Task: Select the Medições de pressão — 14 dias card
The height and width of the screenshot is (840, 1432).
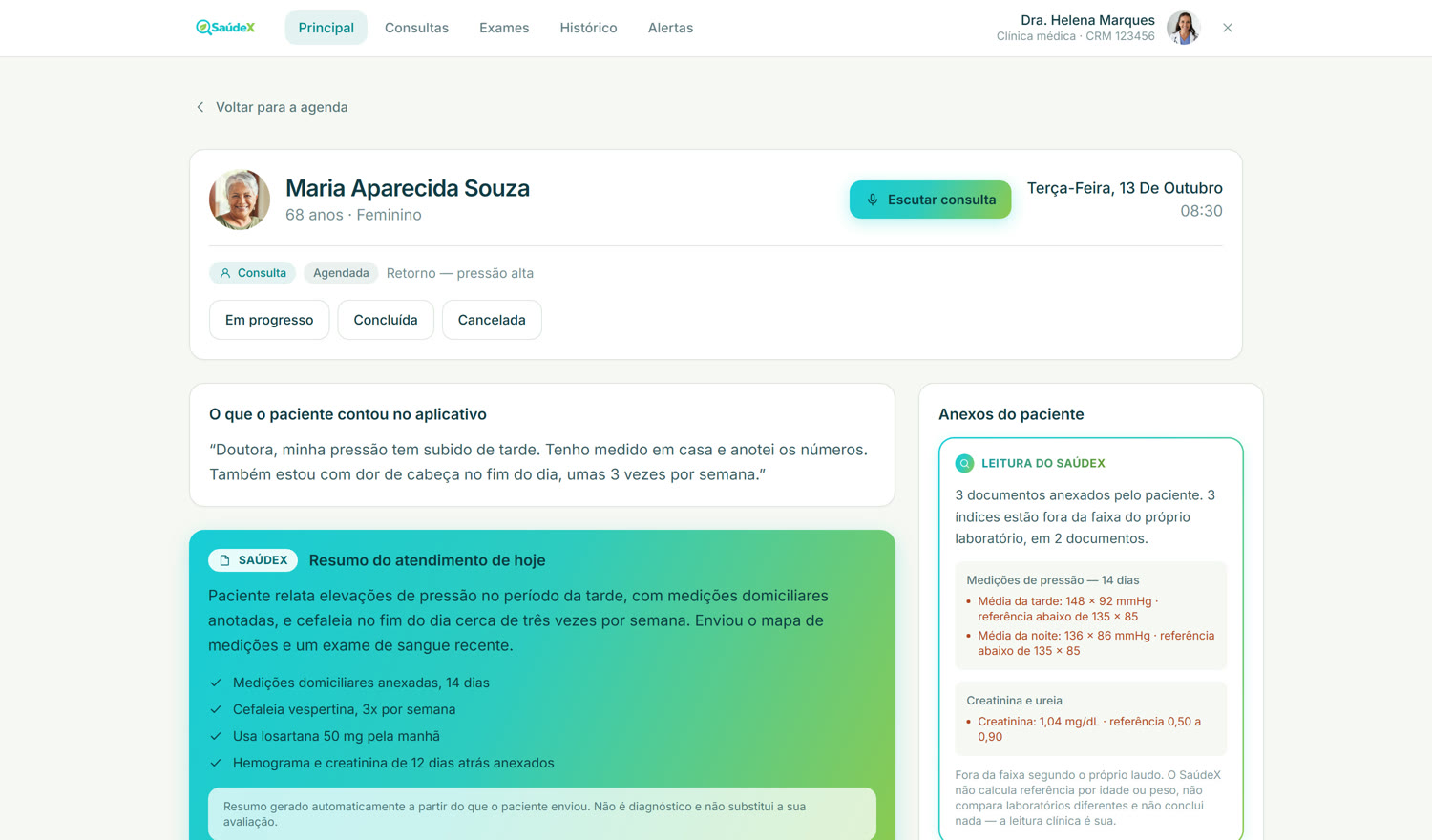Action: pos(1091,616)
